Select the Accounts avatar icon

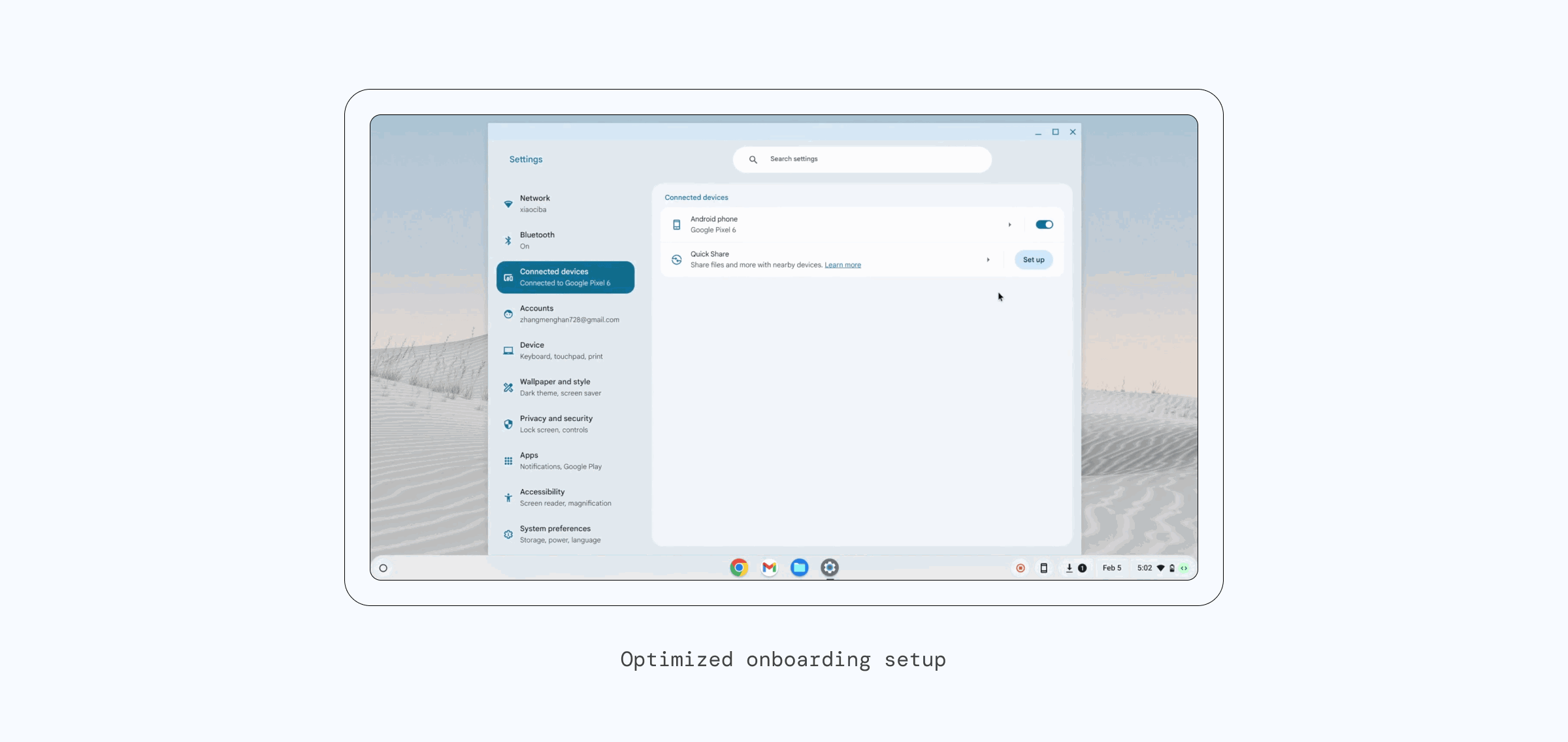click(508, 314)
